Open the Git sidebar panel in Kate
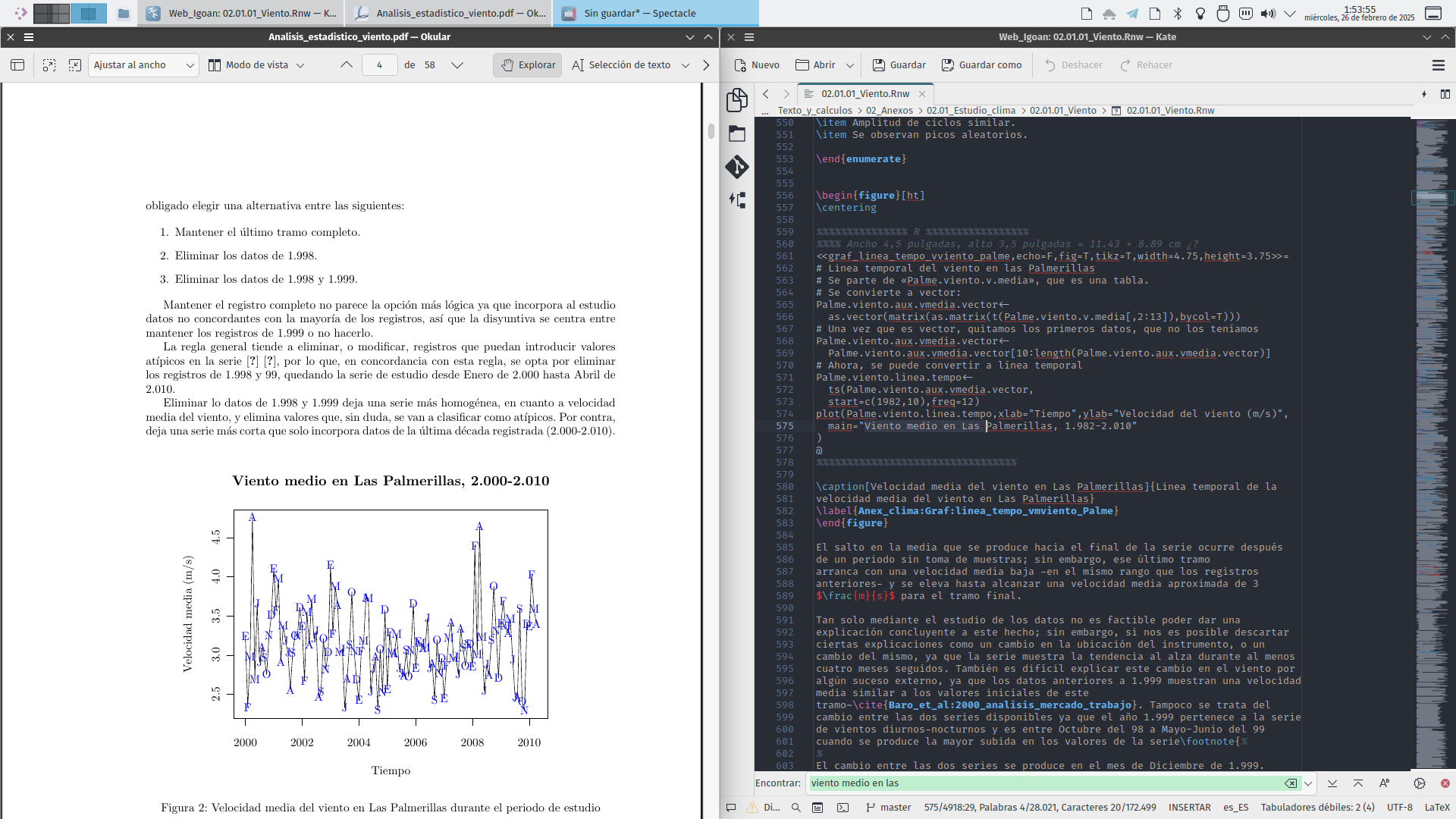1456x819 pixels. (x=736, y=166)
